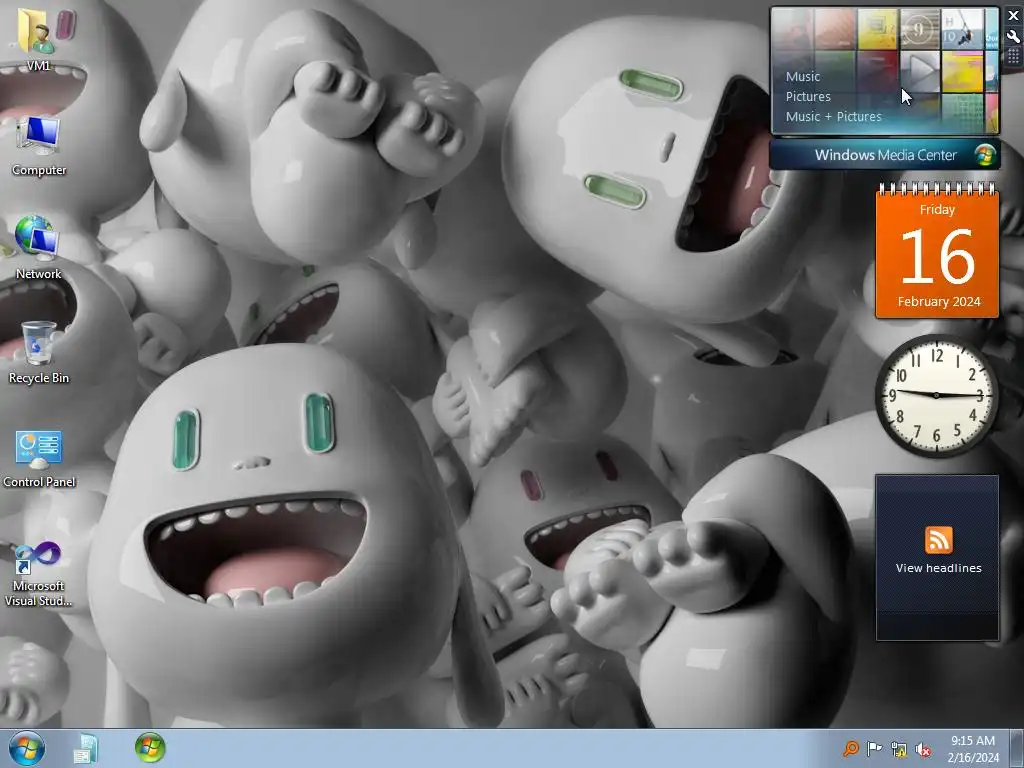The width and height of the screenshot is (1024, 768).
Task: Close the Media Center gadget
Action: coord(1013,16)
